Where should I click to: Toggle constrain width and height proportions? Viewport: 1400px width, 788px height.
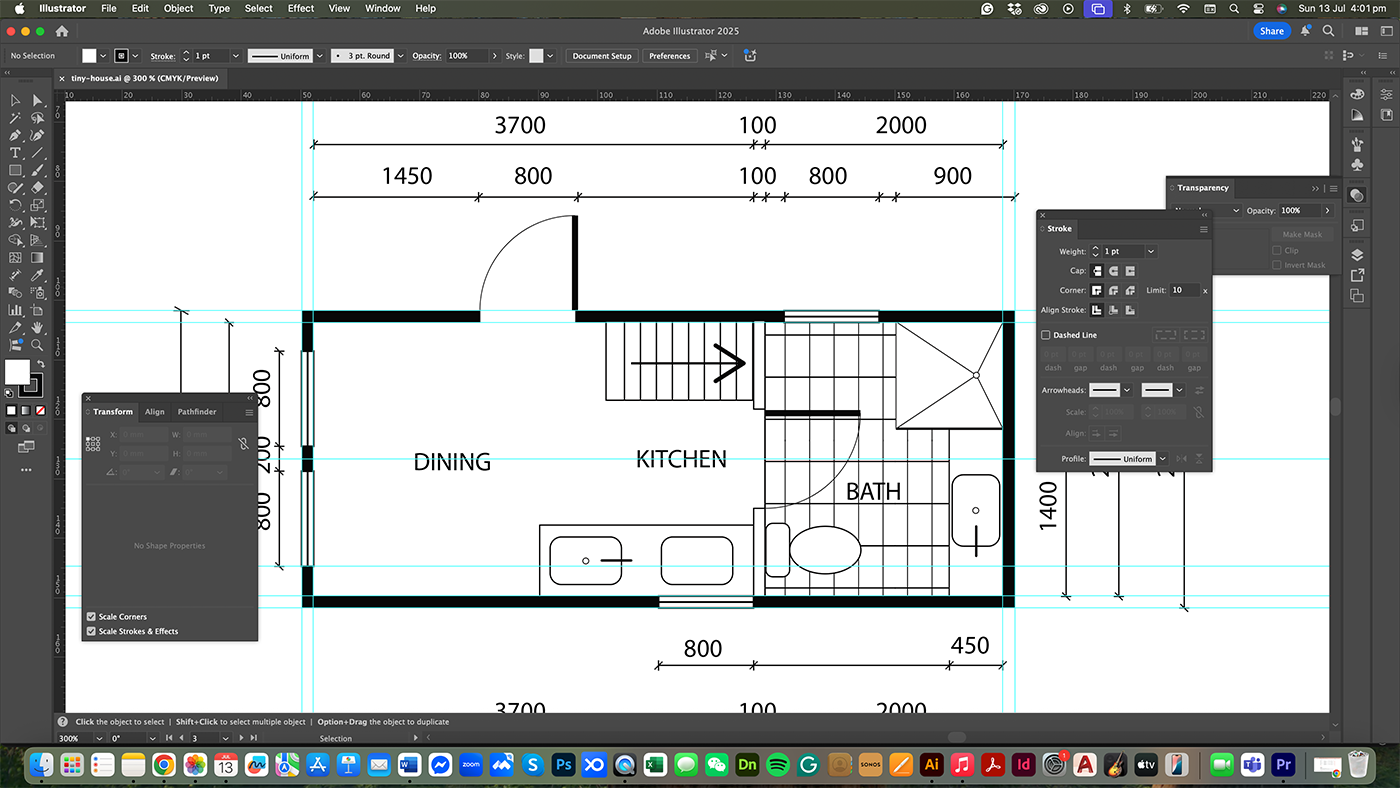click(x=243, y=443)
